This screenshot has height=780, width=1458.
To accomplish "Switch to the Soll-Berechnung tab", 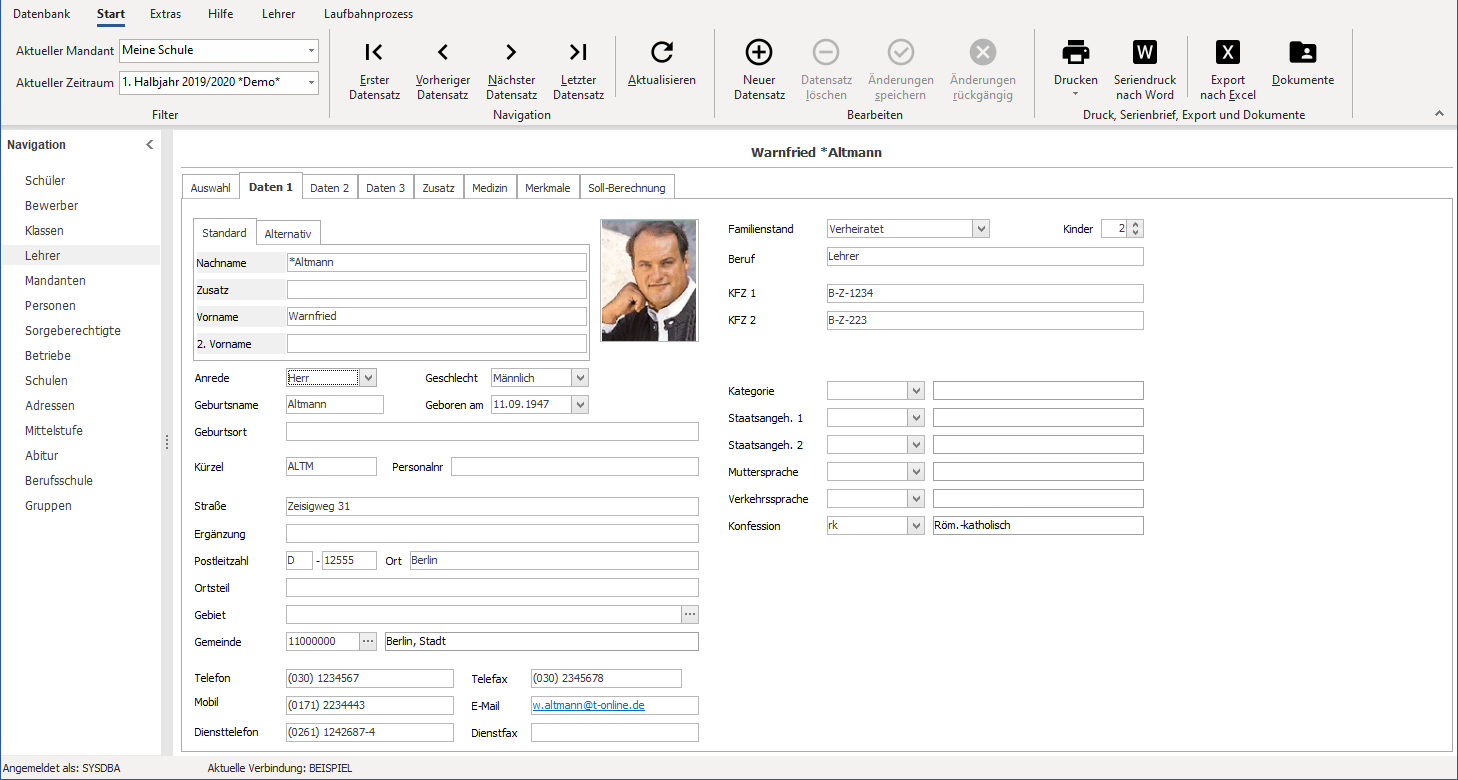I will 627,187.
